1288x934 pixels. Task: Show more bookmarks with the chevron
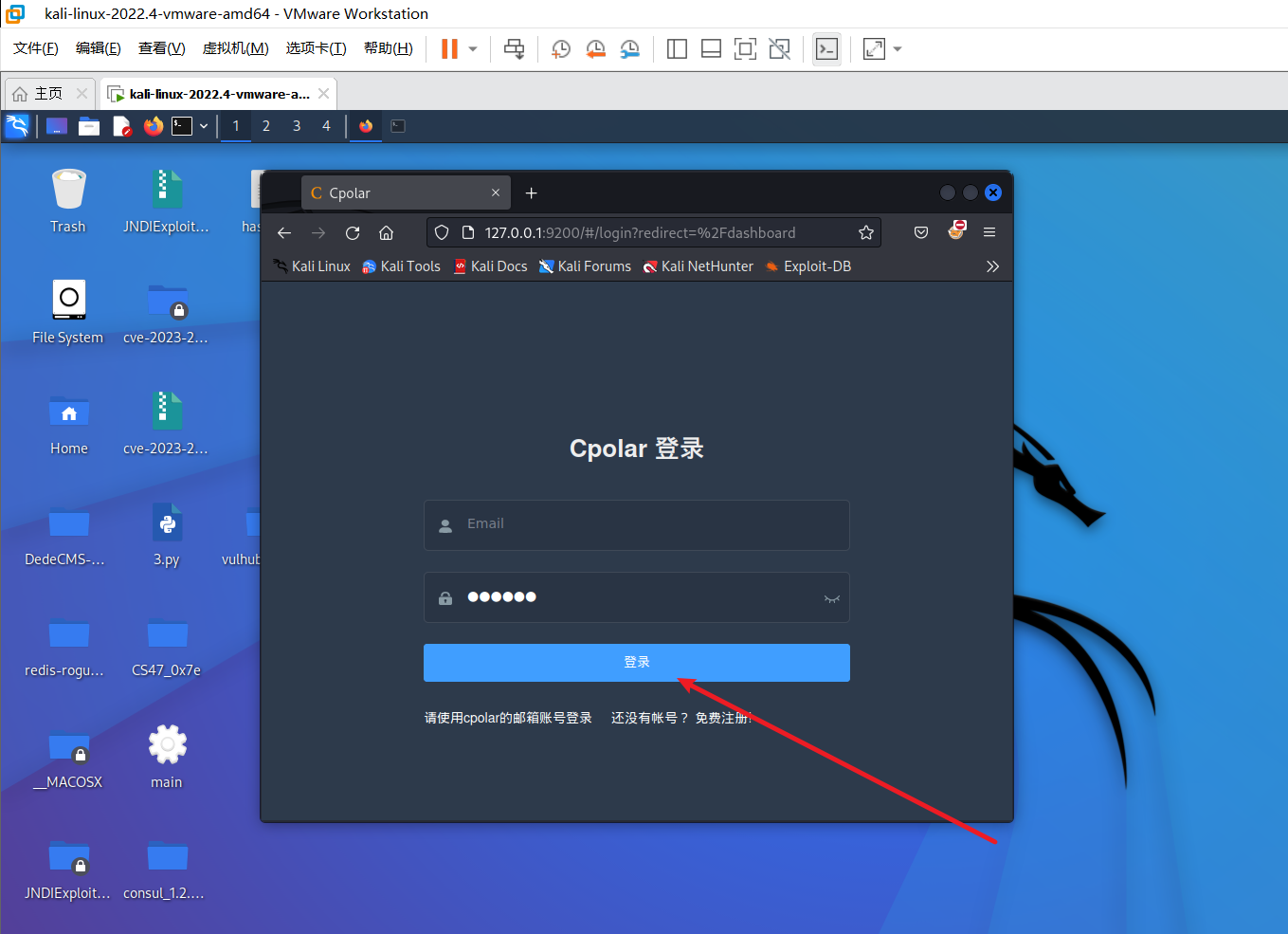pyautogui.click(x=992, y=266)
